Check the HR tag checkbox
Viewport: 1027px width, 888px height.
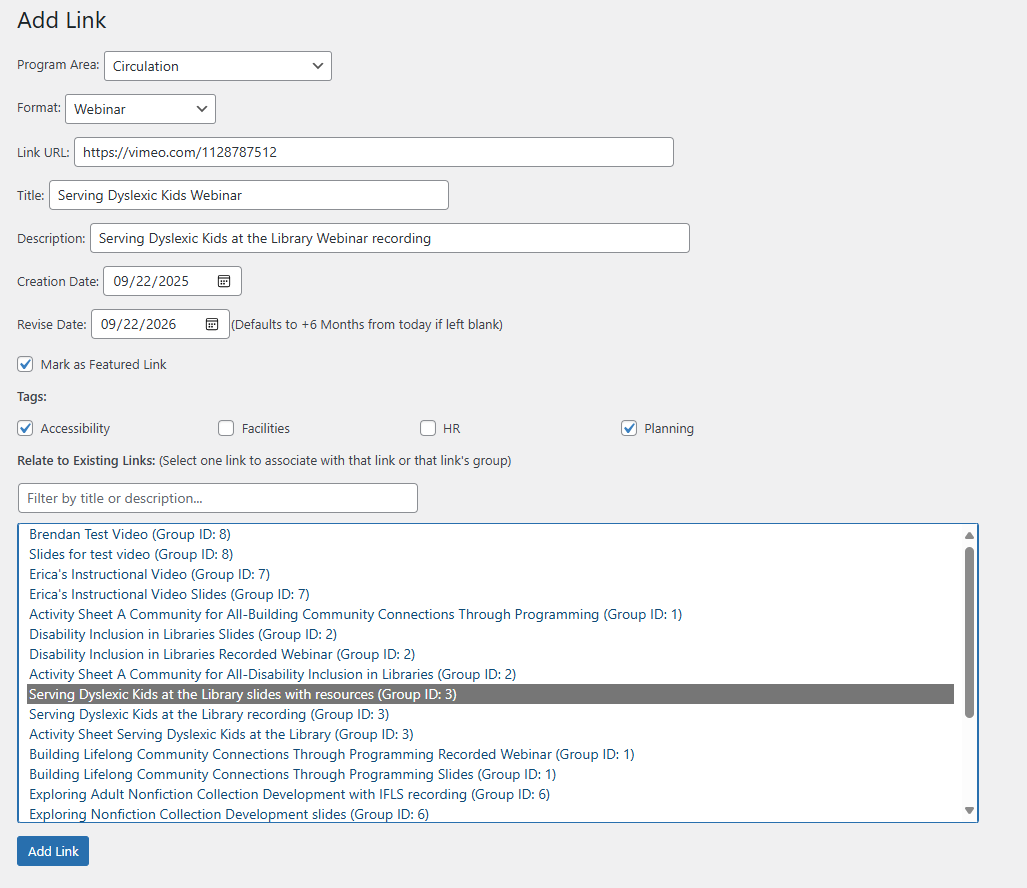[x=428, y=428]
